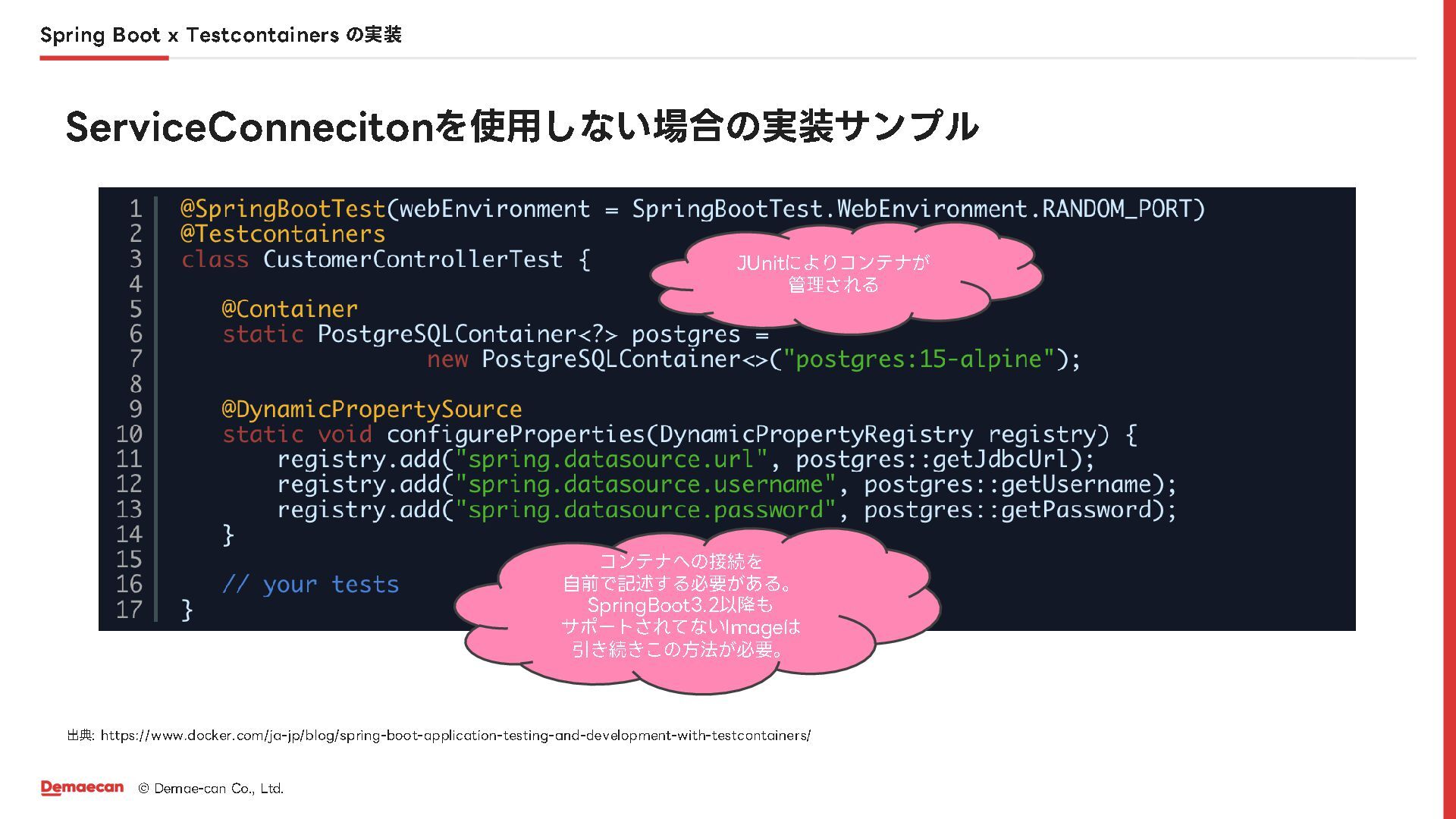Image resolution: width=1456 pixels, height=819 pixels.
Task: Click line number 17 in the code gutter
Action: click(x=129, y=610)
